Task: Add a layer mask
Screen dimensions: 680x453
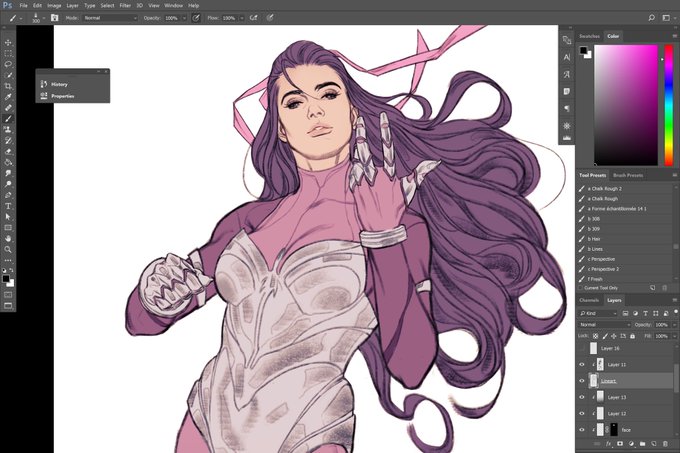Action: (x=620, y=444)
